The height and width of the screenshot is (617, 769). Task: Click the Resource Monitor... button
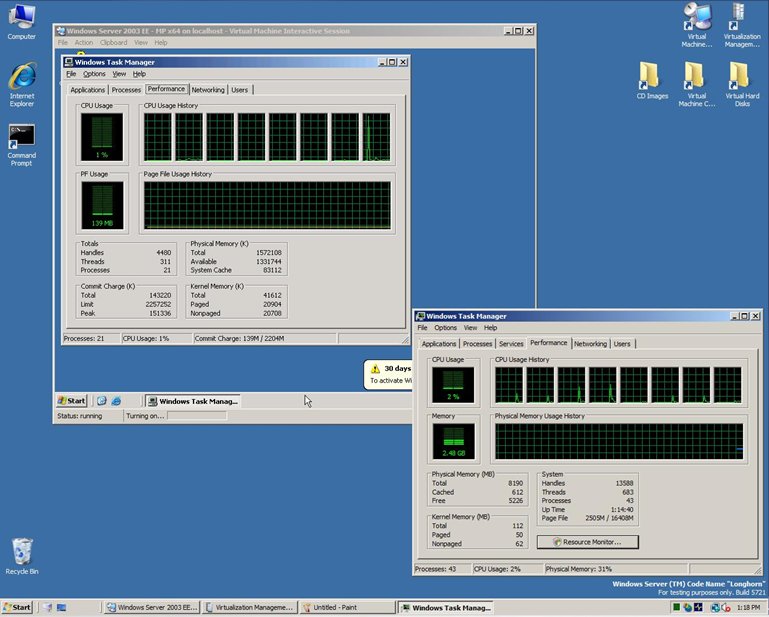point(588,542)
